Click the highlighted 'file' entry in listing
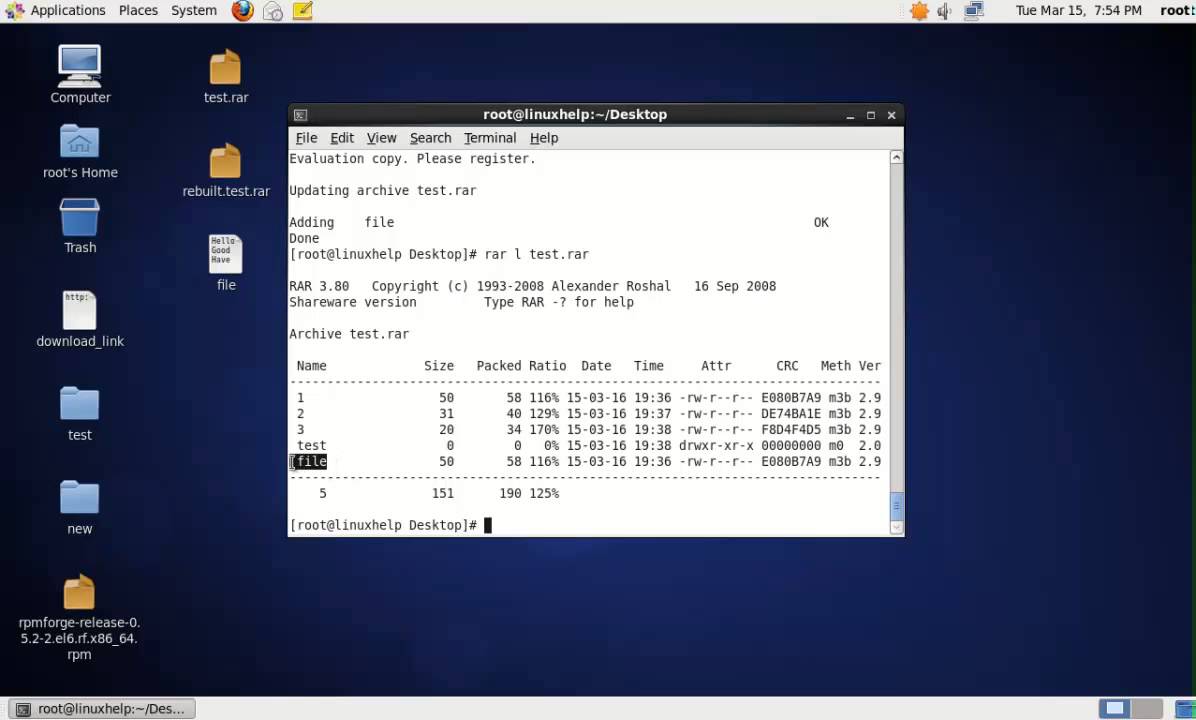1196x720 pixels. pyautogui.click(x=311, y=461)
